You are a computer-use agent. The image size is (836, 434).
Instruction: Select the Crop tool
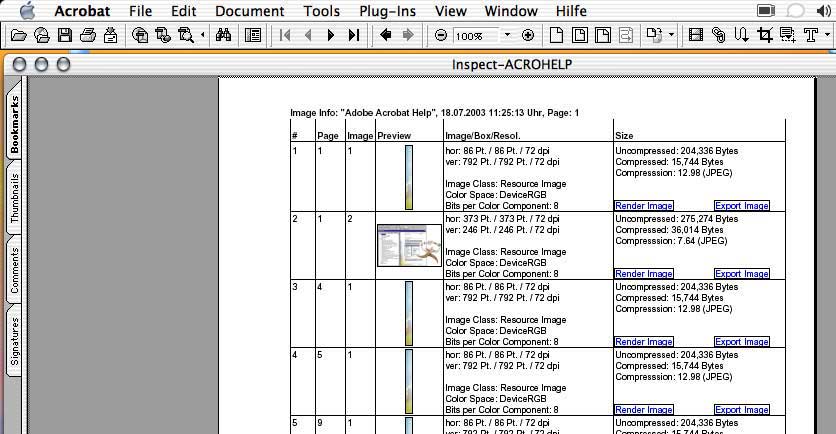tap(765, 35)
